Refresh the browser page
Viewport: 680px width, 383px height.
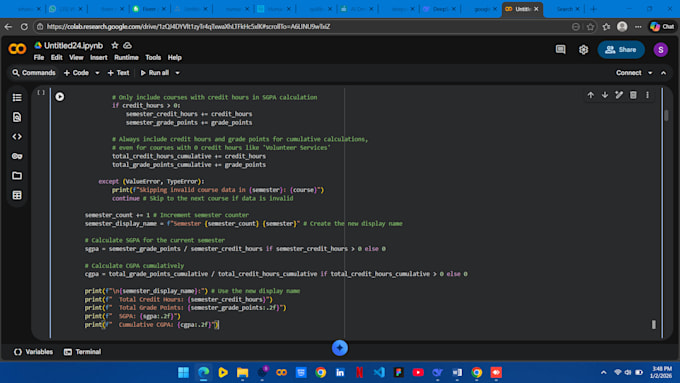pos(24,26)
